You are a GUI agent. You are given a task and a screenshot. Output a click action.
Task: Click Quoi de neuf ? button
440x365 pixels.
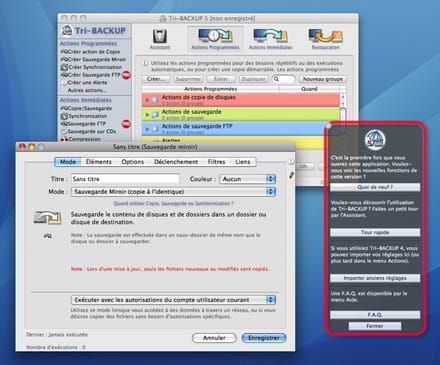point(375,187)
